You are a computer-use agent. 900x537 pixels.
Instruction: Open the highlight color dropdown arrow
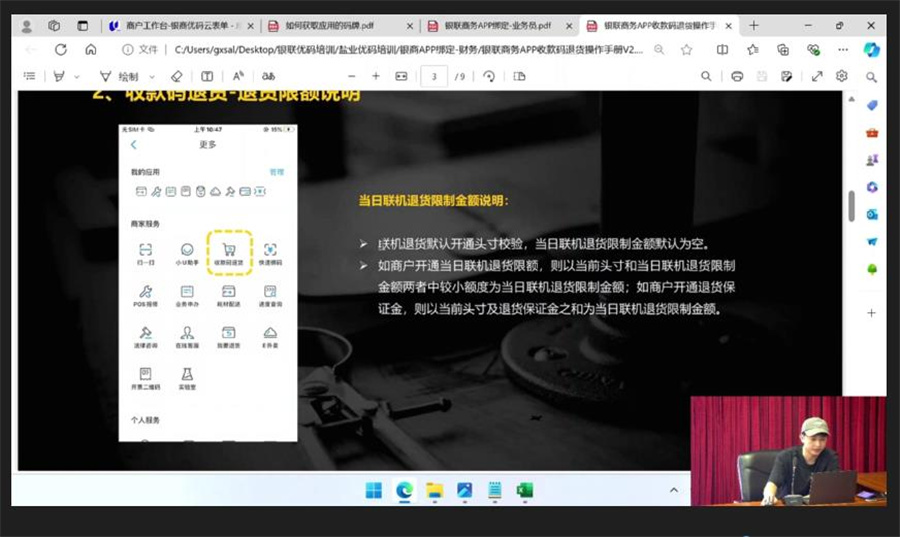coord(76,77)
